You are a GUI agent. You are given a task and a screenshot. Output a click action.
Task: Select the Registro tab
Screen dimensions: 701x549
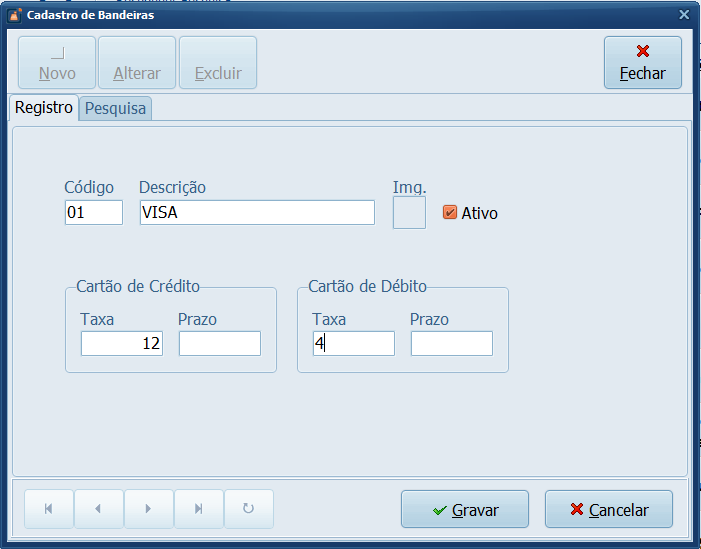tap(44, 107)
